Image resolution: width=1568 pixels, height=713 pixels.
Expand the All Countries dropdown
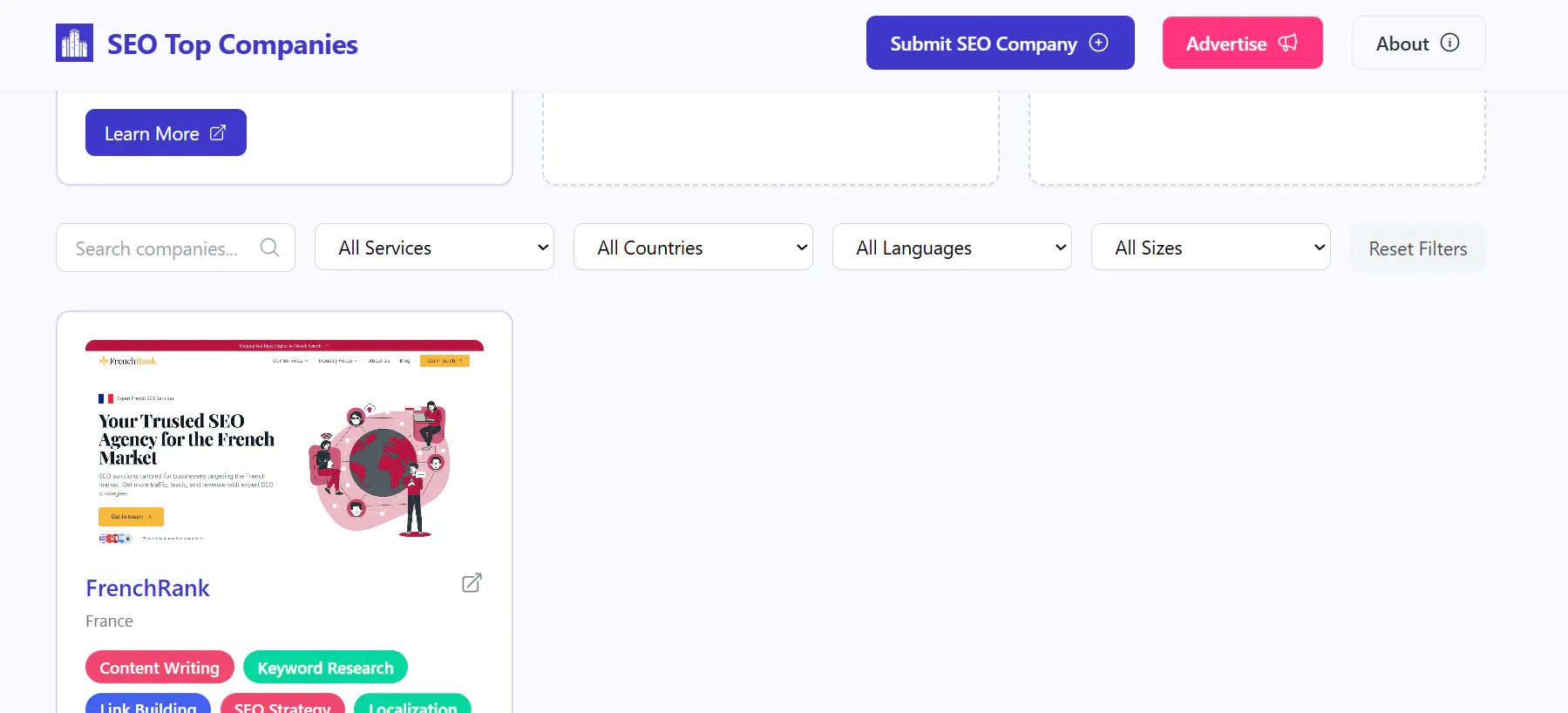(x=693, y=248)
